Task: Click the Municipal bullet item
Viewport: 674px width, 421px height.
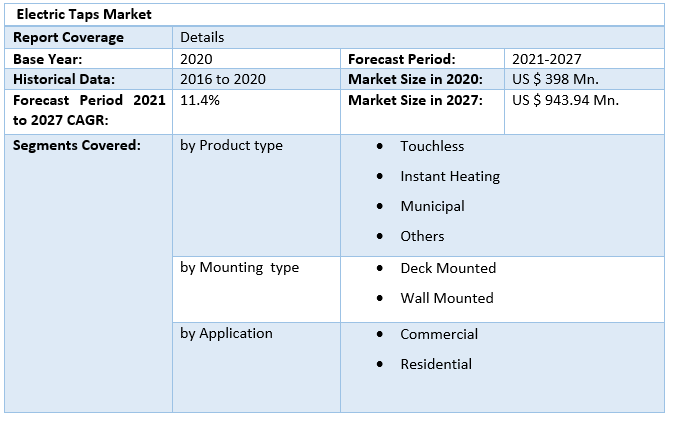Action: 432,206
